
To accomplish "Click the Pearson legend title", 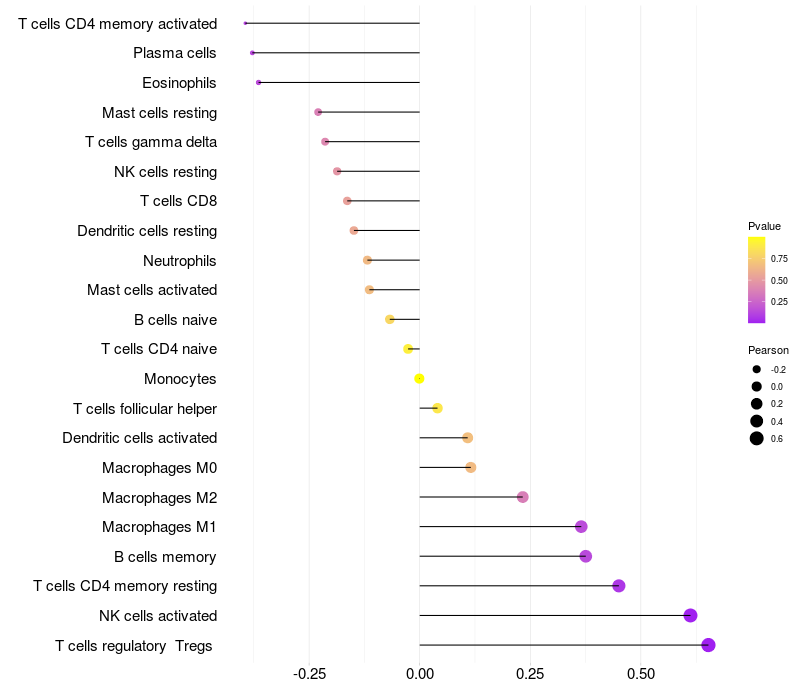I will 768,350.
